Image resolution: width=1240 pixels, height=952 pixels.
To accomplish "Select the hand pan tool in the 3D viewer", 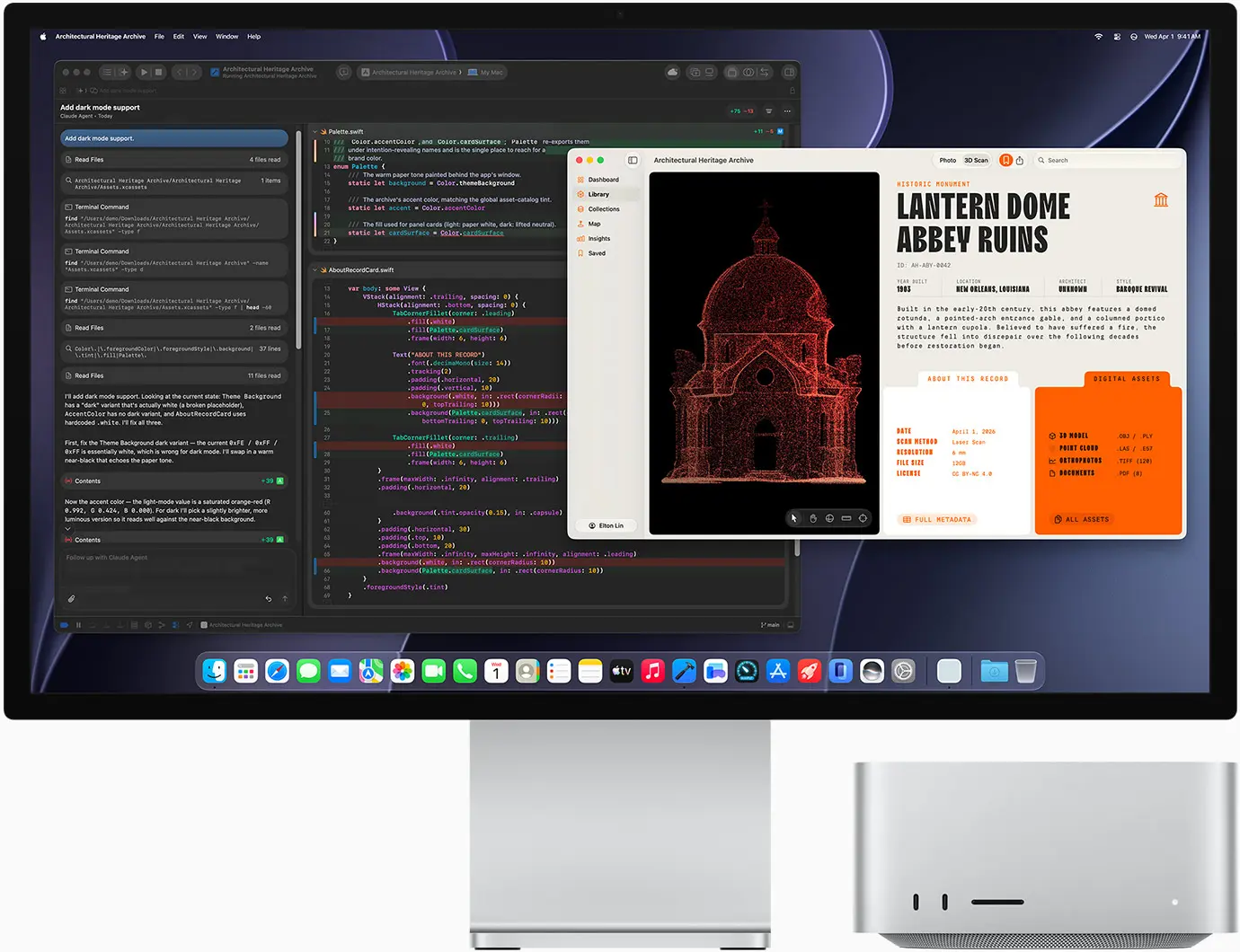I will tap(812, 518).
